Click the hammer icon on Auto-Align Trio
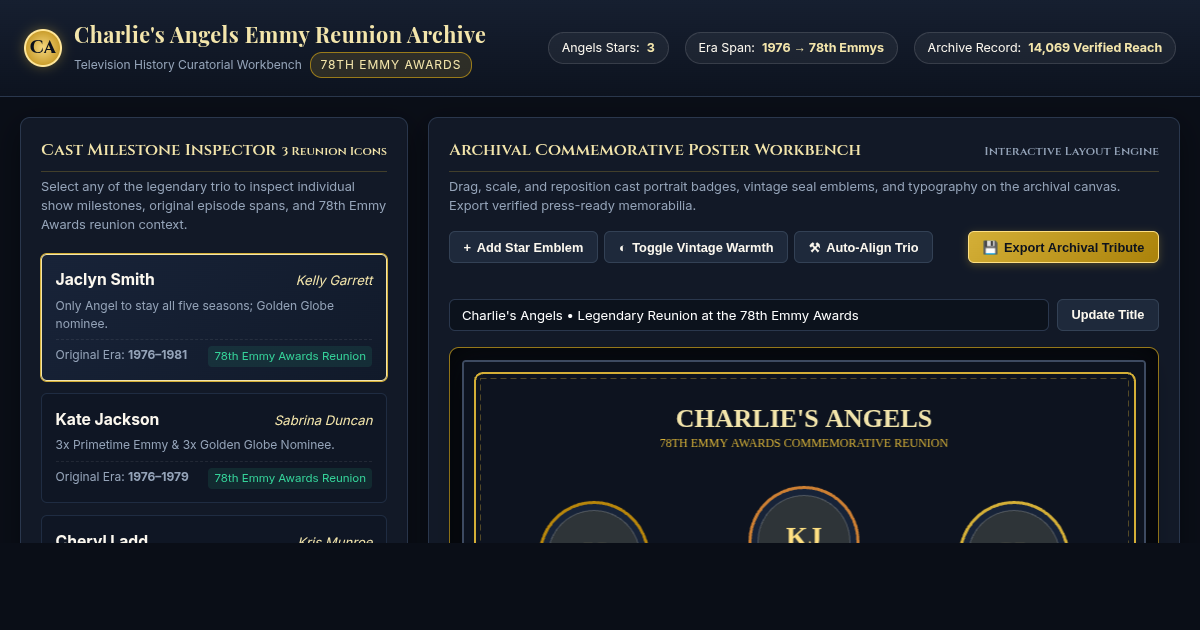1200x630 pixels. pyautogui.click(x=815, y=247)
